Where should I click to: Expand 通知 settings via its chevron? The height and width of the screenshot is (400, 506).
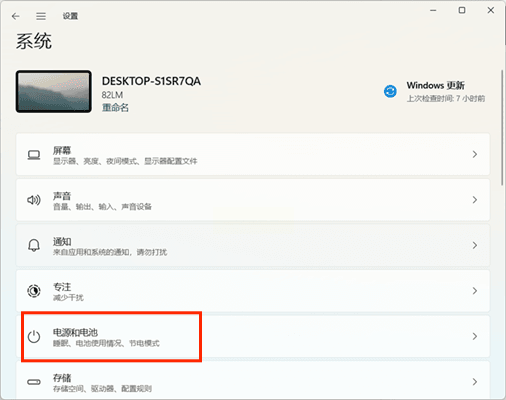(475, 245)
